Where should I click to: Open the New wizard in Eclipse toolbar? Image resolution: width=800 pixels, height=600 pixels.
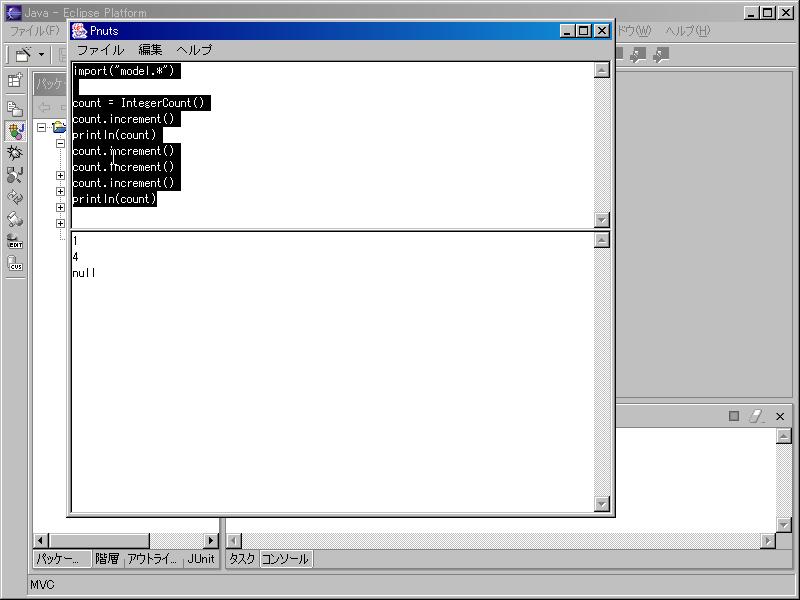[23, 54]
